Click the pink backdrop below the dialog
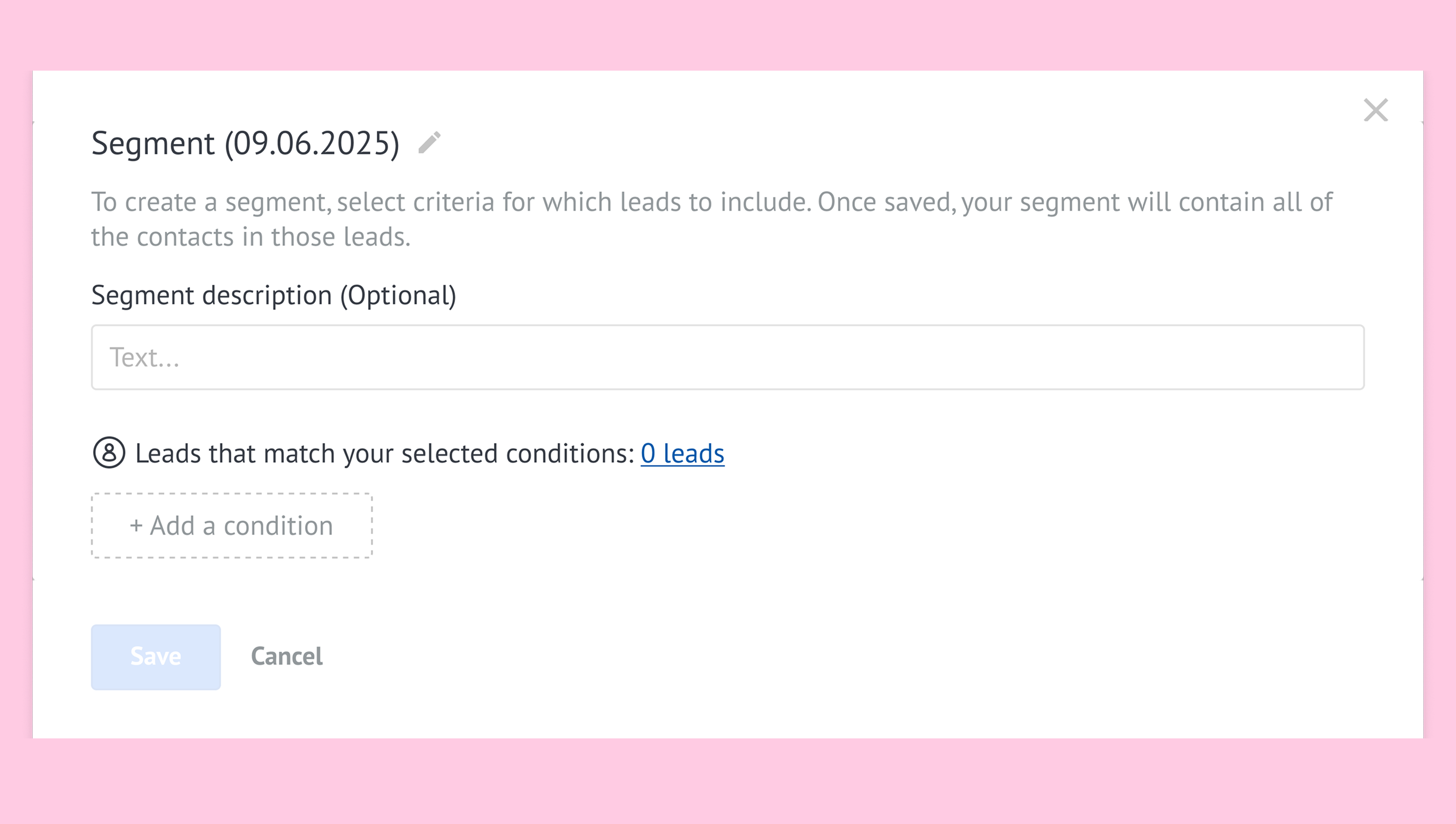The height and width of the screenshot is (824, 1456). click(x=727, y=781)
